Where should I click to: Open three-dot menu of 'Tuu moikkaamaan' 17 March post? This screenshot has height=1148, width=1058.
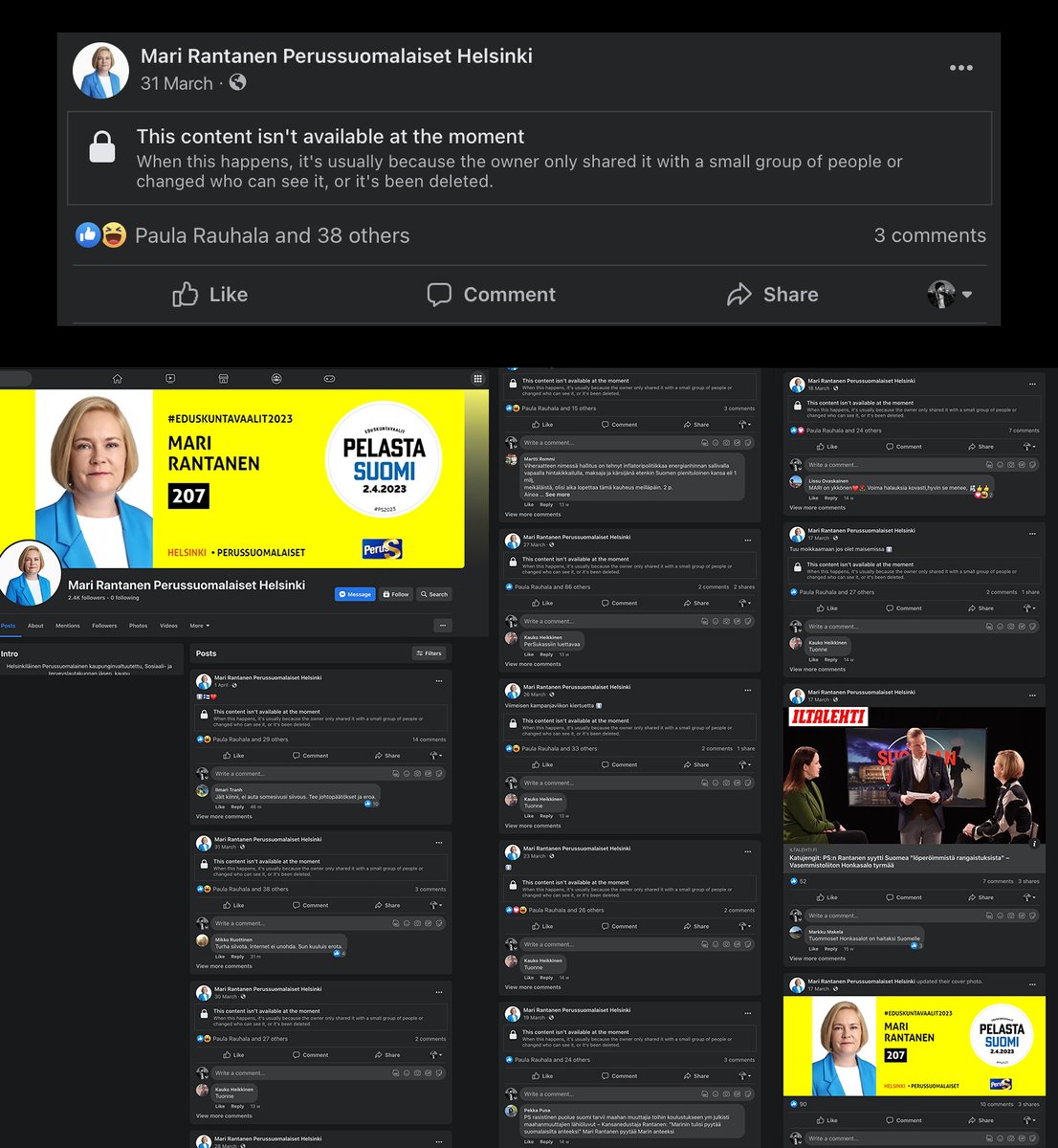point(1032,534)
